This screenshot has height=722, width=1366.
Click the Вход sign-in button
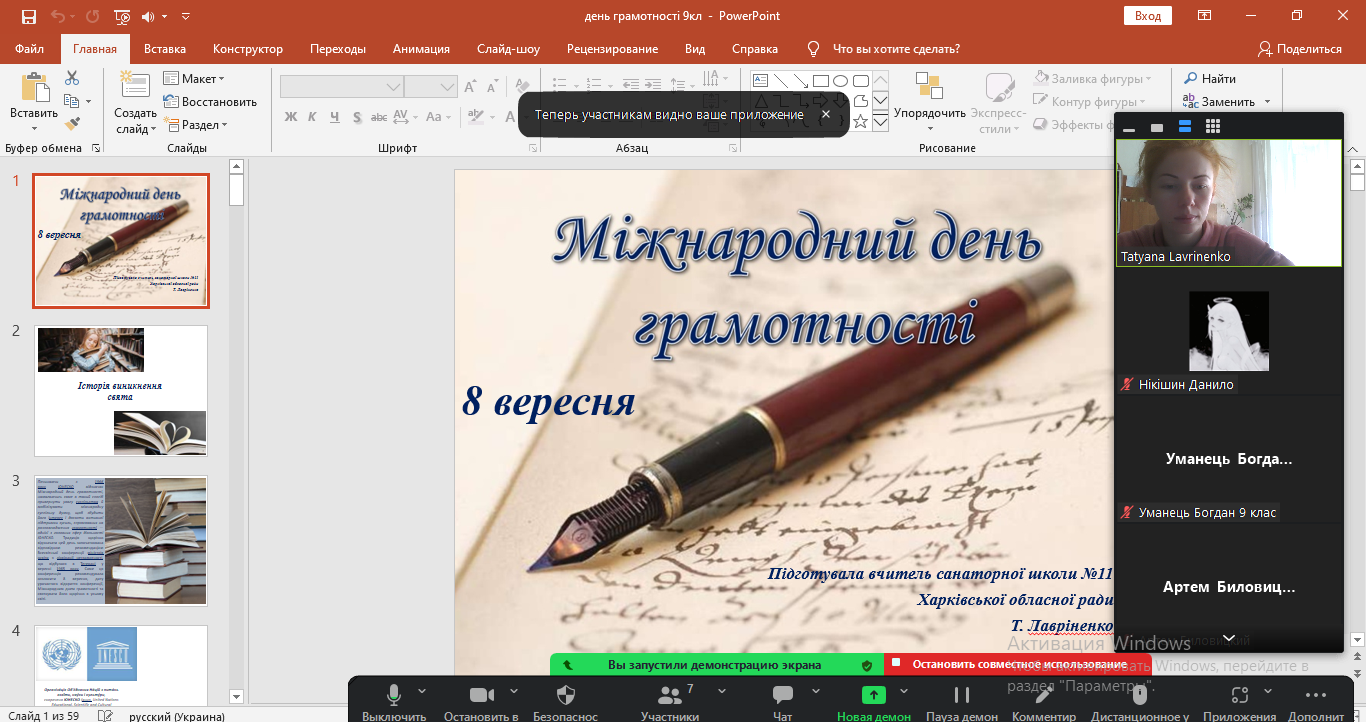pos(1148,16)
